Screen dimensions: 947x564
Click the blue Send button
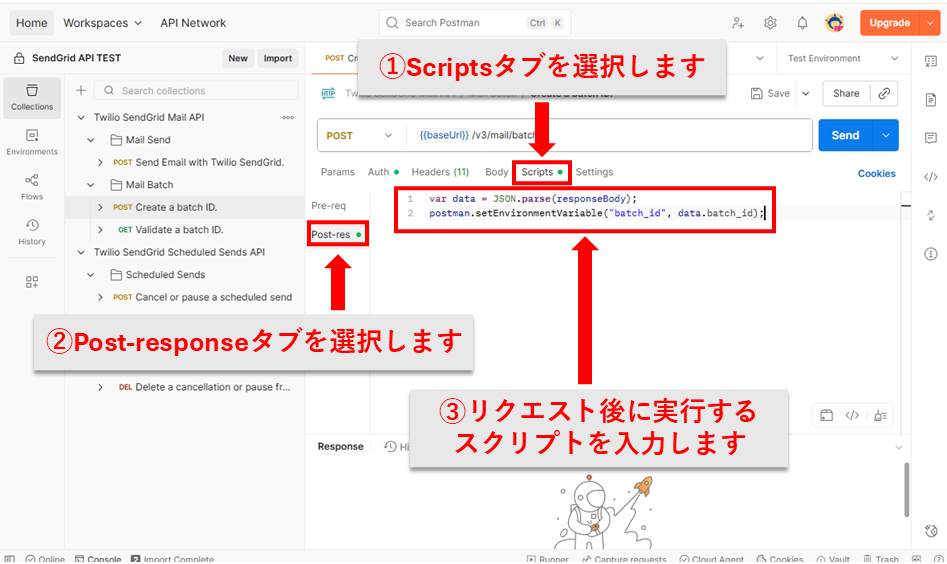(x=846, y=135)
